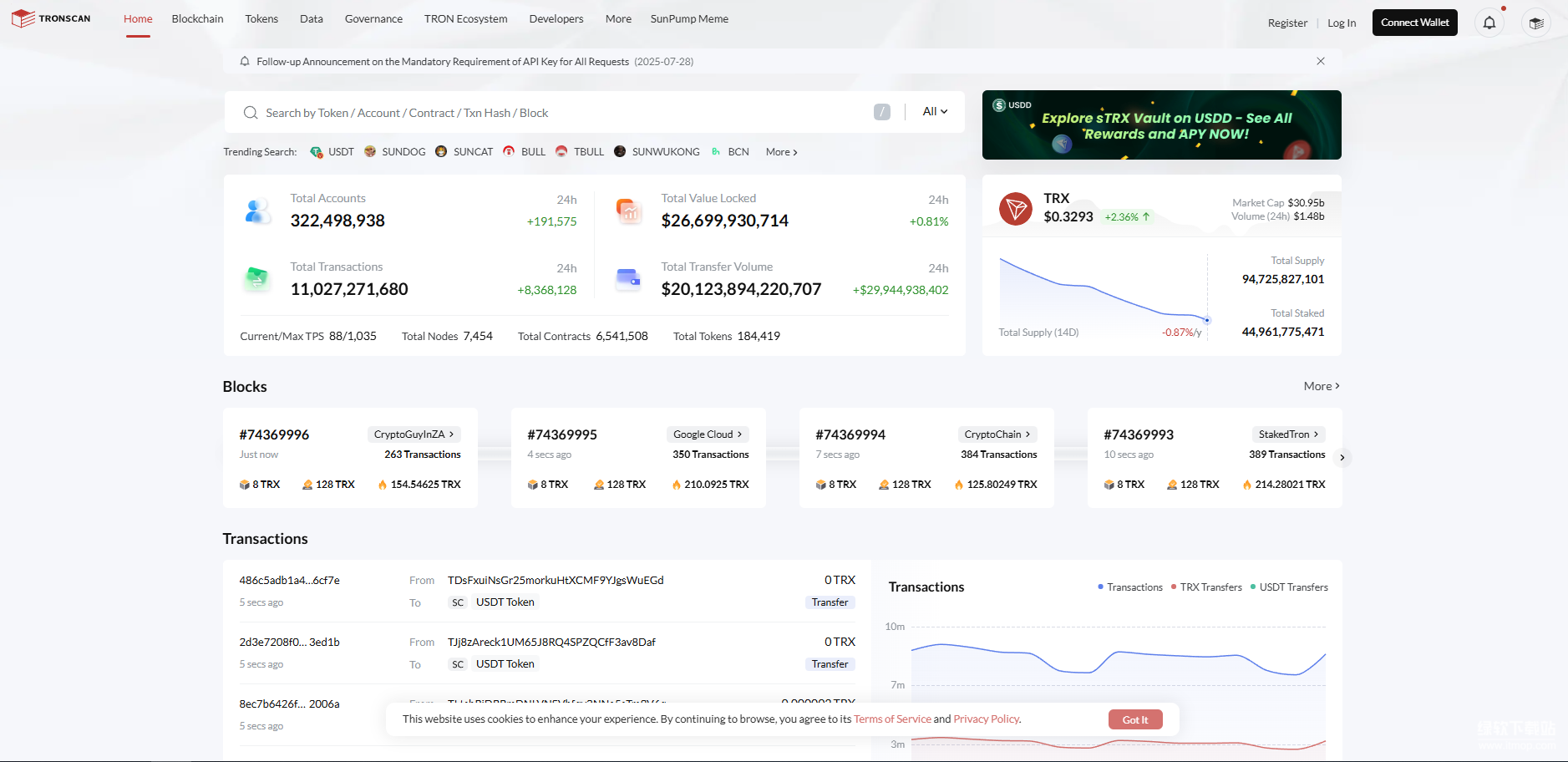The height and width of the screenshot is (762, 1568).
Task: Open CryptoChain producer link
Action: click(x=997, y=434)
